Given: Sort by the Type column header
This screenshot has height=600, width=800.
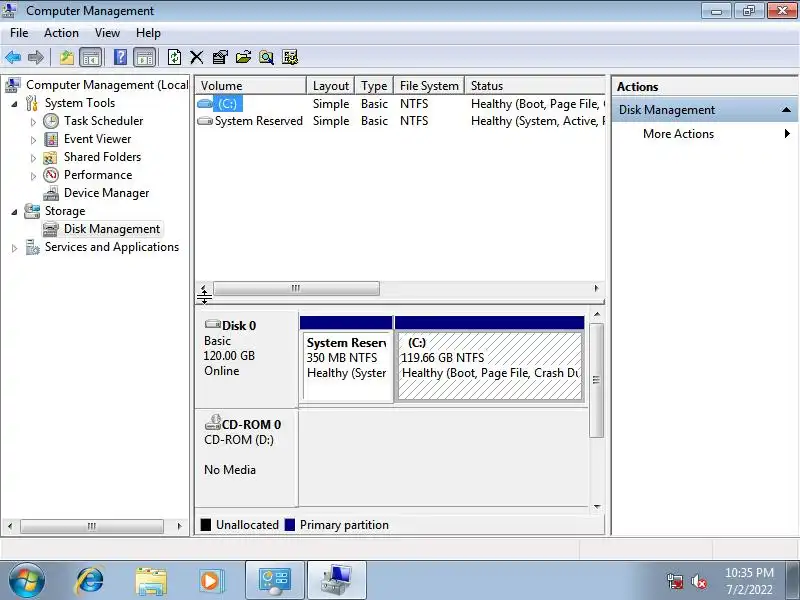Looking at the screenshot, I should [x=374, y=86].
